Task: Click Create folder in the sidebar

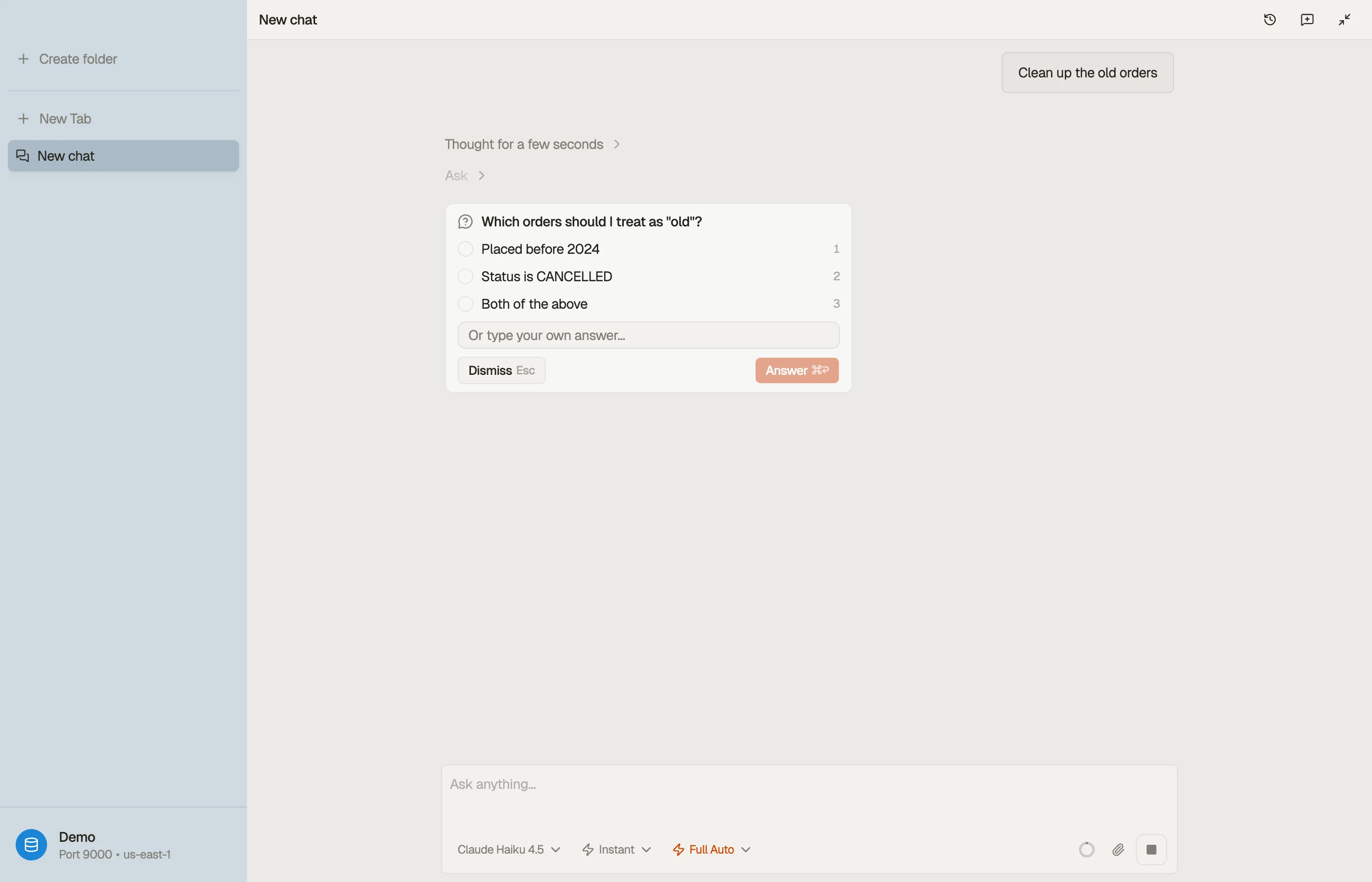Action: [x=78, y=59]
